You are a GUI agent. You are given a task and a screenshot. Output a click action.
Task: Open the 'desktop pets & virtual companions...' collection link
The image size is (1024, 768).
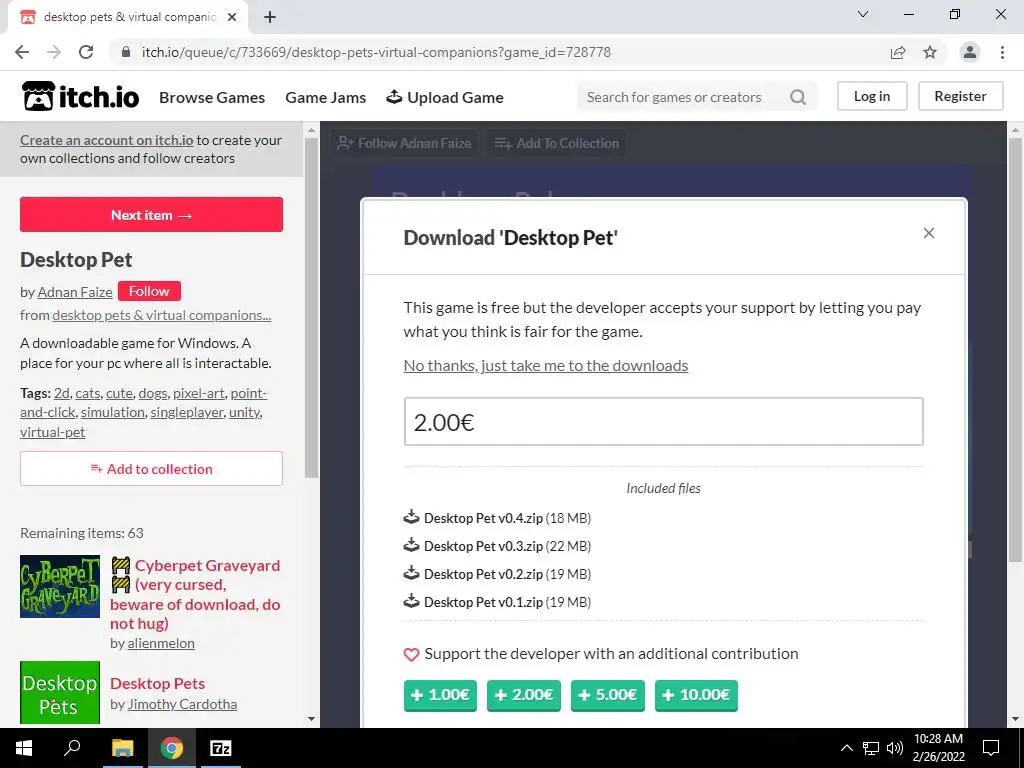coord(161,315)
